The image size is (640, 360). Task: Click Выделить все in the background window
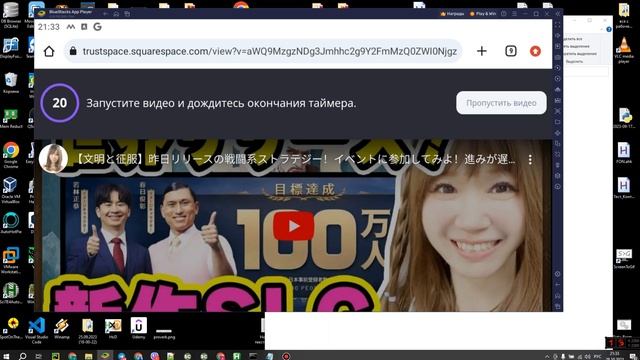(x=574, y=39)
